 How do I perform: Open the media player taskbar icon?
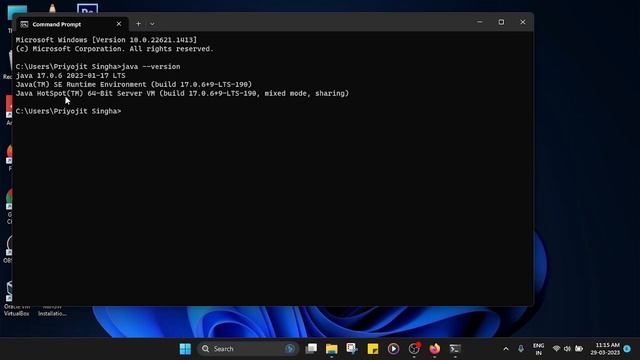393,349
